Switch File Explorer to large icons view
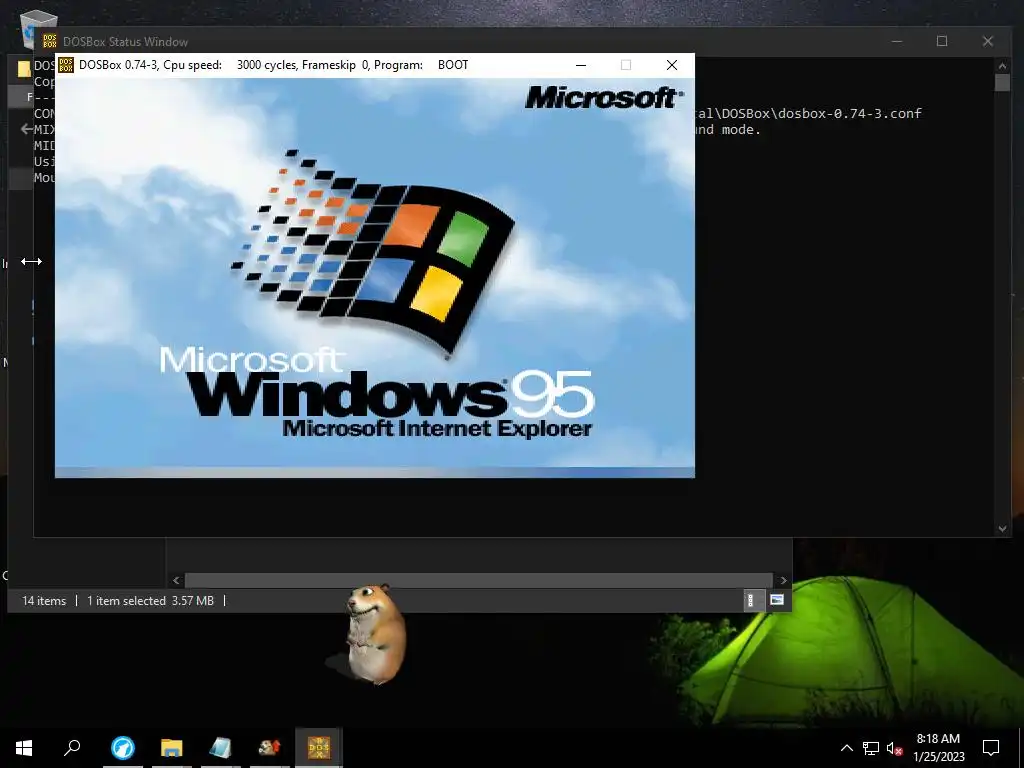 click(x=776, y=600)
